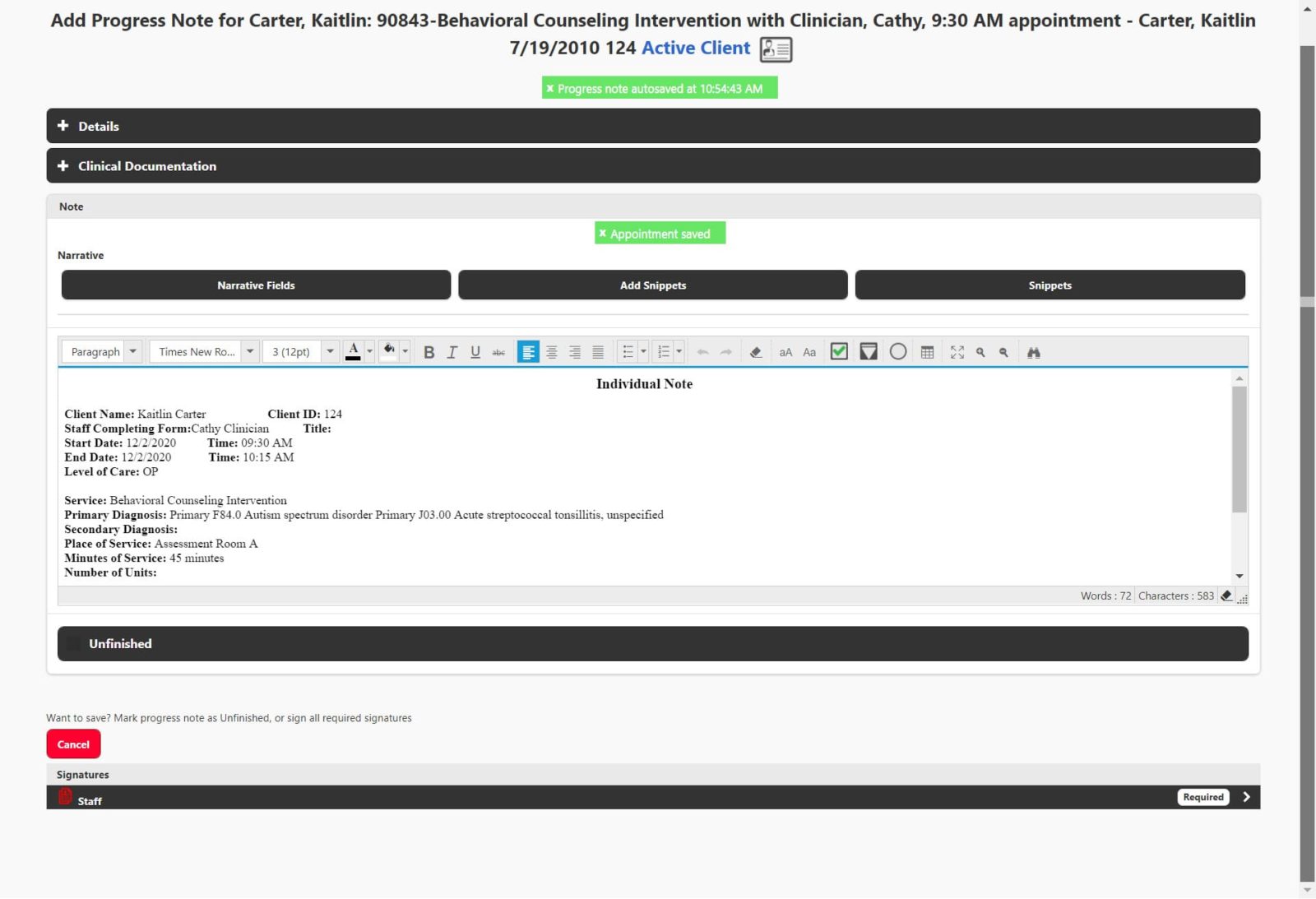Open the Active Client link

695,49
